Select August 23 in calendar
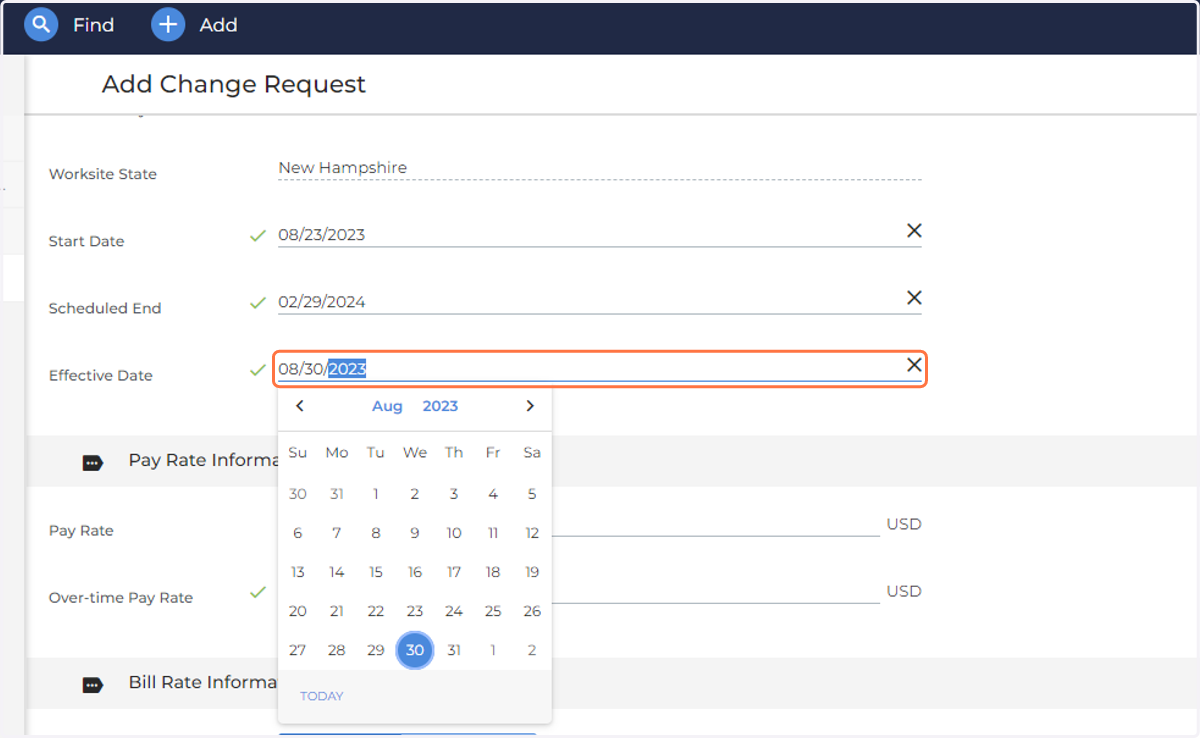This screenshot has height=738, width=1200. tap(415, 611)
